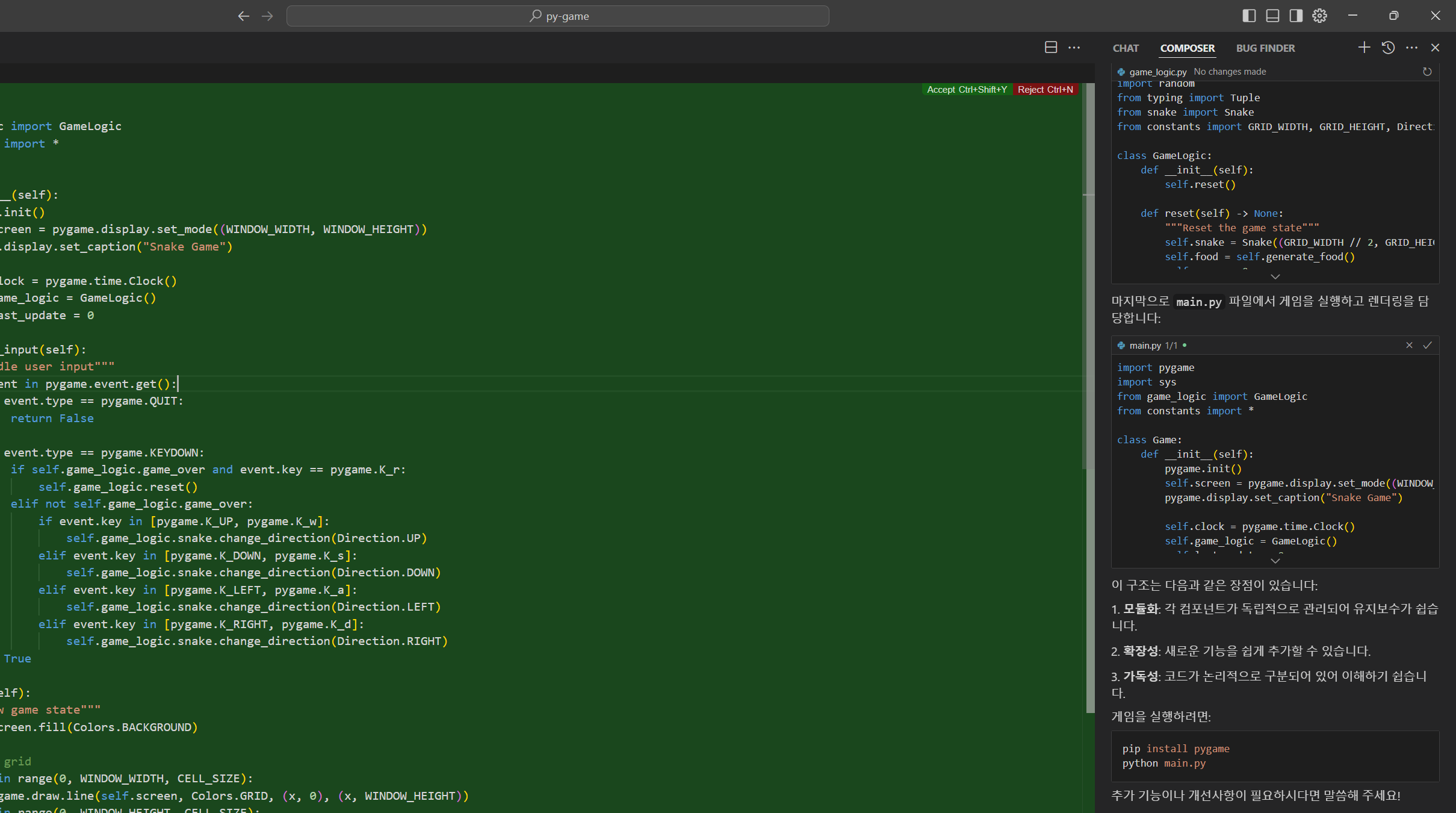Switch to the CHAT tab
The image size is (1456, 813).
pyautogui.click(x=1125, y=48)
